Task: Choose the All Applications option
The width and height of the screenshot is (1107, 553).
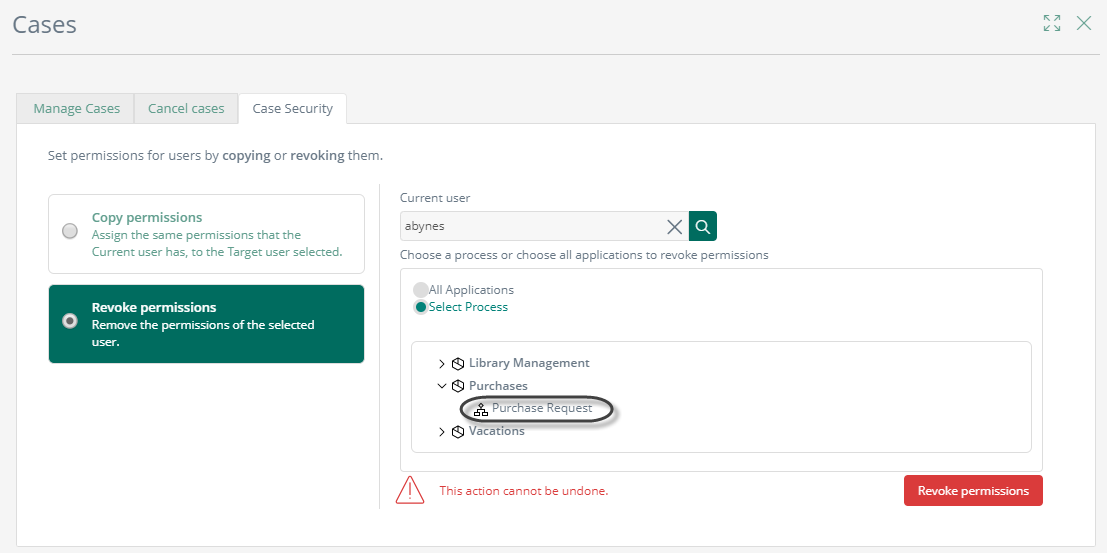Action: click(421, 290)
